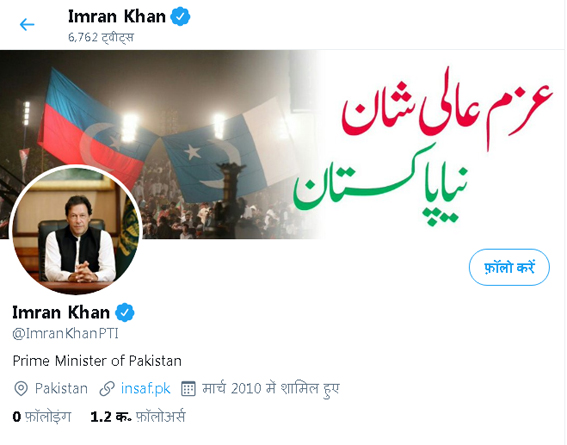Viewport: 567px width, 445px height.
Task: Click the calendar joined-date icon
Action: pyautogui.click(x=188, y=389)
